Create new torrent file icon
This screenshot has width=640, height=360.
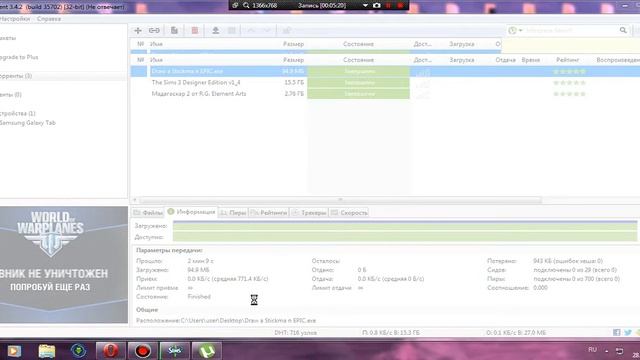(174, 31)
